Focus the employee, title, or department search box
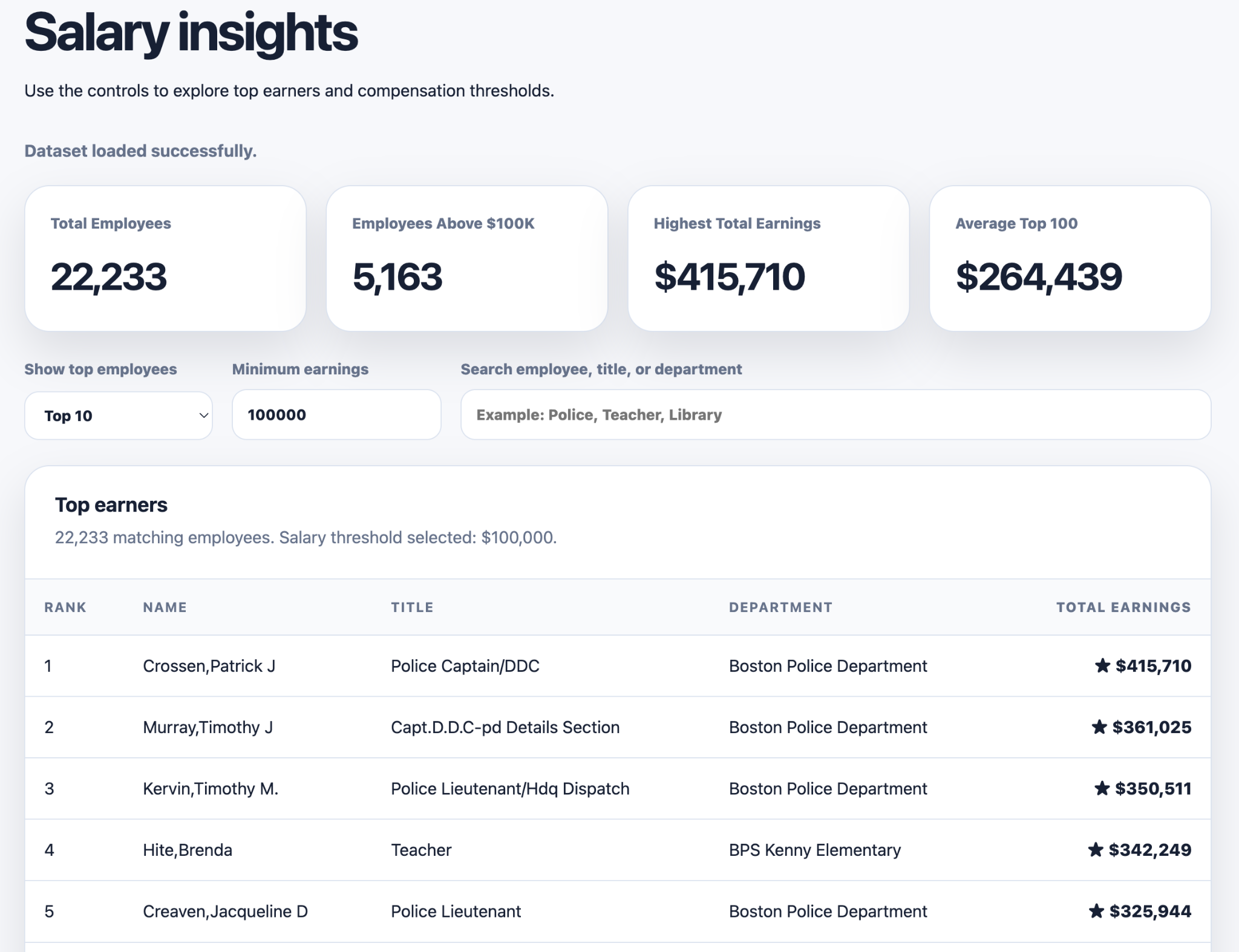 [x=835, y=415]
